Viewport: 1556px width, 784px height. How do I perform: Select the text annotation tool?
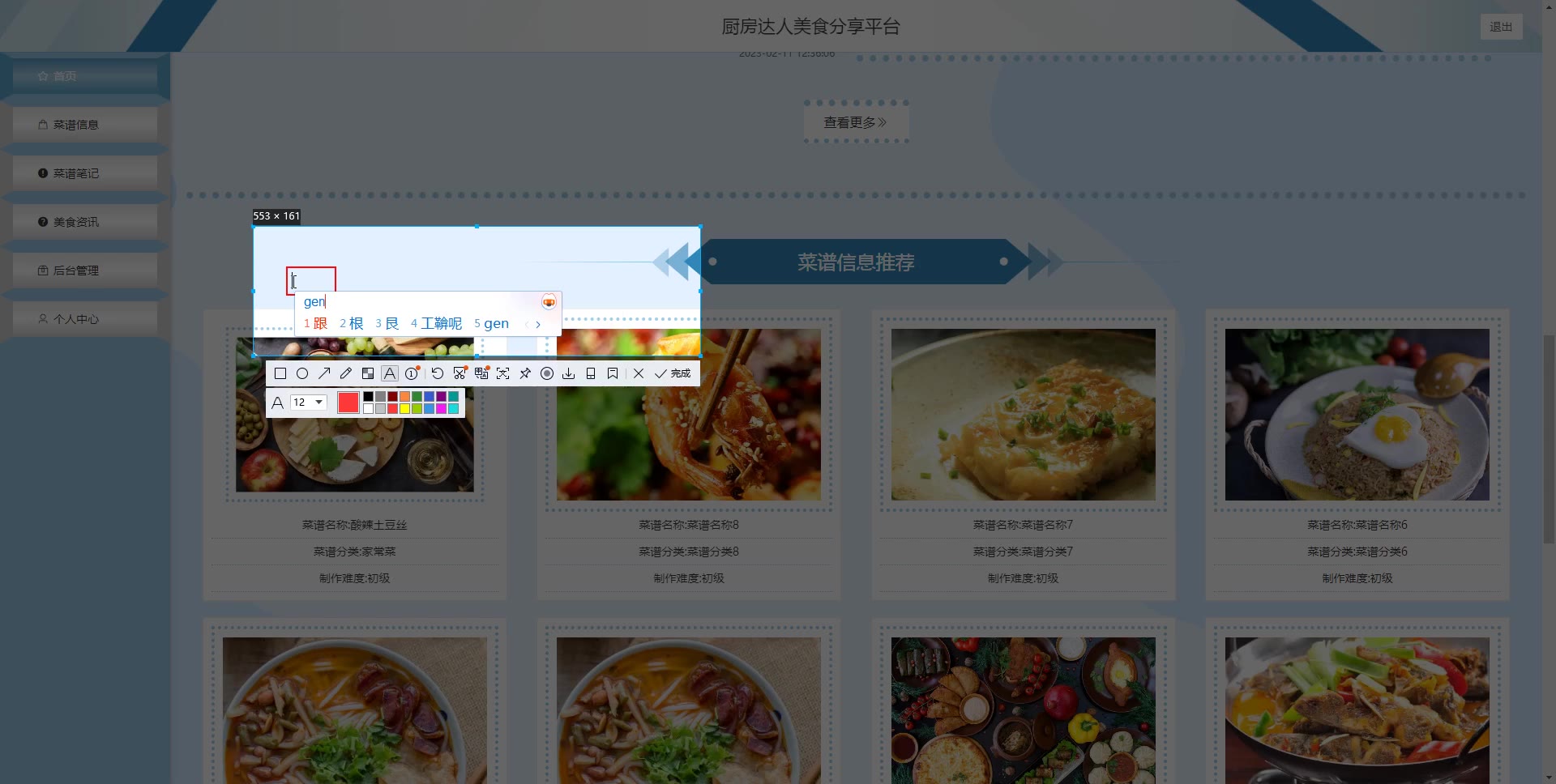[390, 373]
